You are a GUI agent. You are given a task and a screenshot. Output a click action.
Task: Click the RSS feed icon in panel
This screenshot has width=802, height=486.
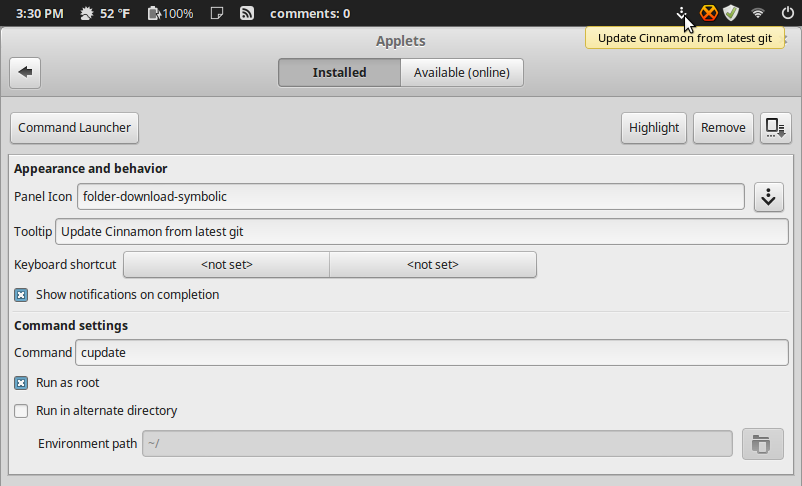click(x=247, y=13)
